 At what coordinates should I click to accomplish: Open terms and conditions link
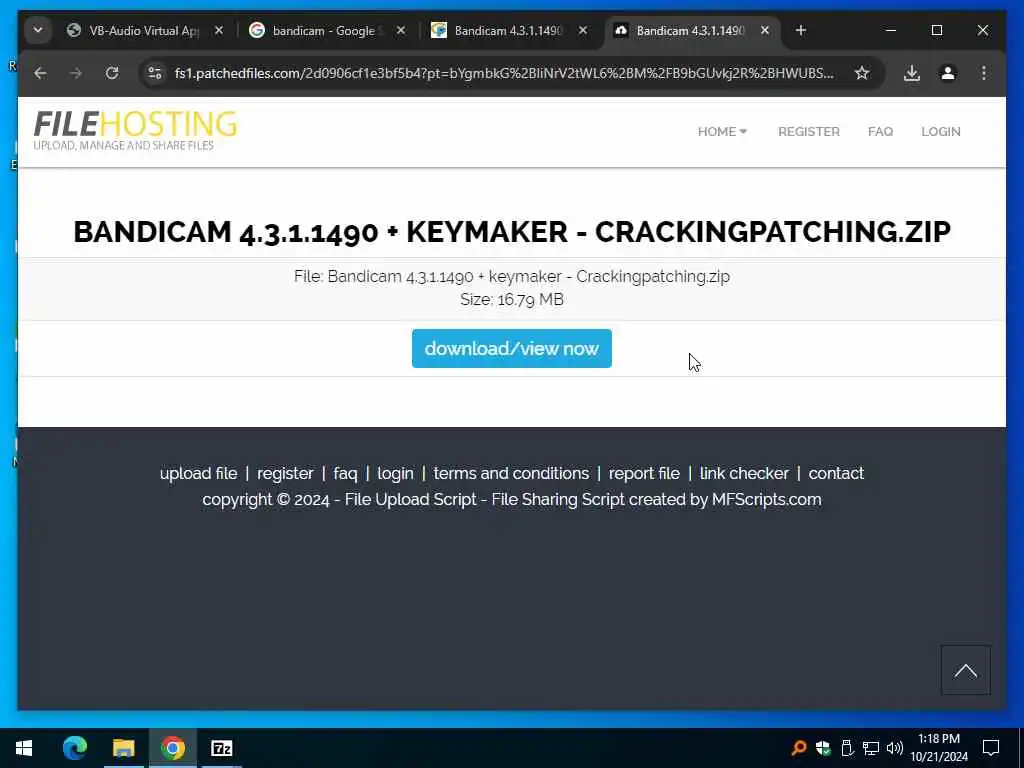tap(511, 473)
